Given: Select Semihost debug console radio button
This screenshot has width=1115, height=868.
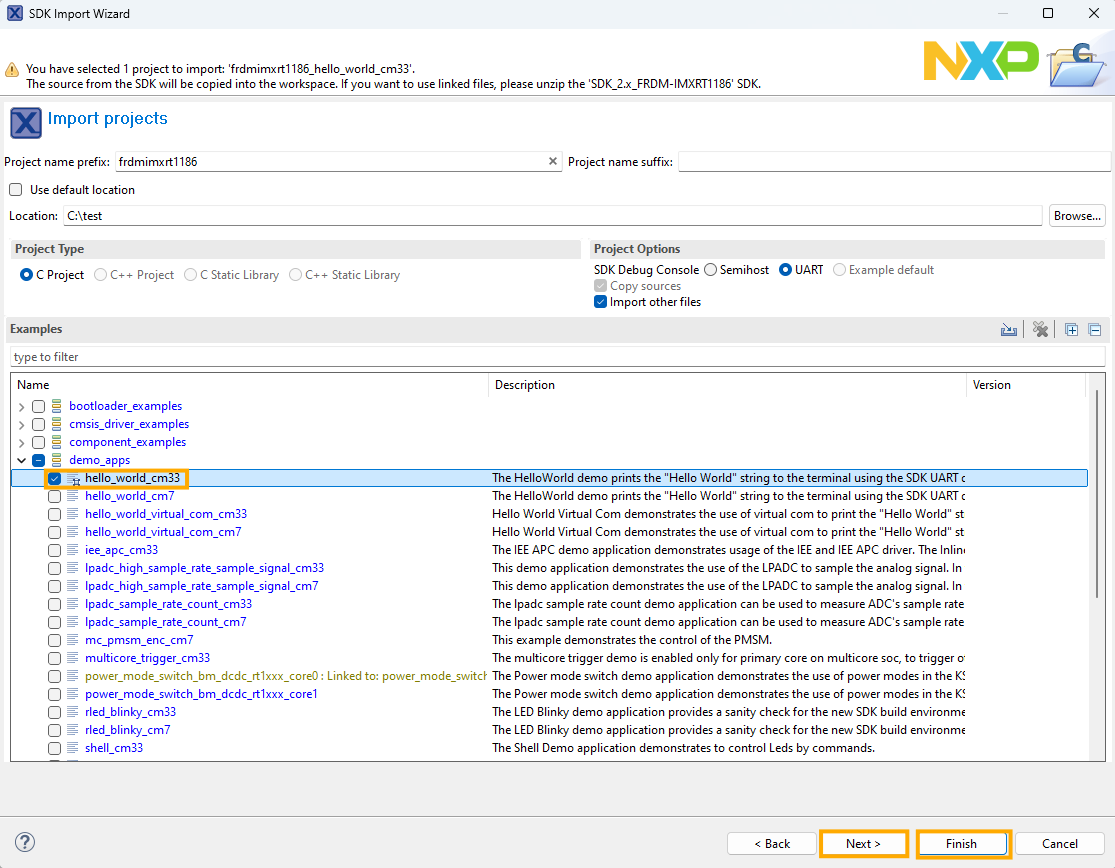Looking at the screenshot, I should pyautogui.click(x=710, y=270).
